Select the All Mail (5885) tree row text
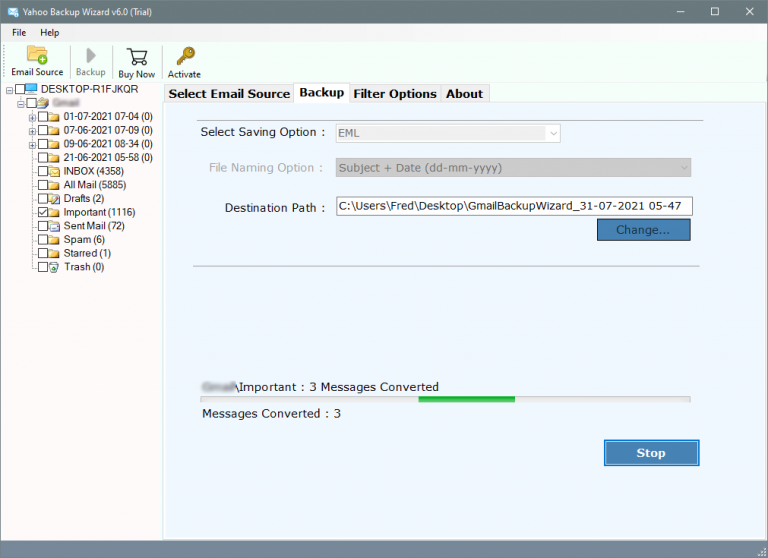768x558 pixels. (95, 185)
